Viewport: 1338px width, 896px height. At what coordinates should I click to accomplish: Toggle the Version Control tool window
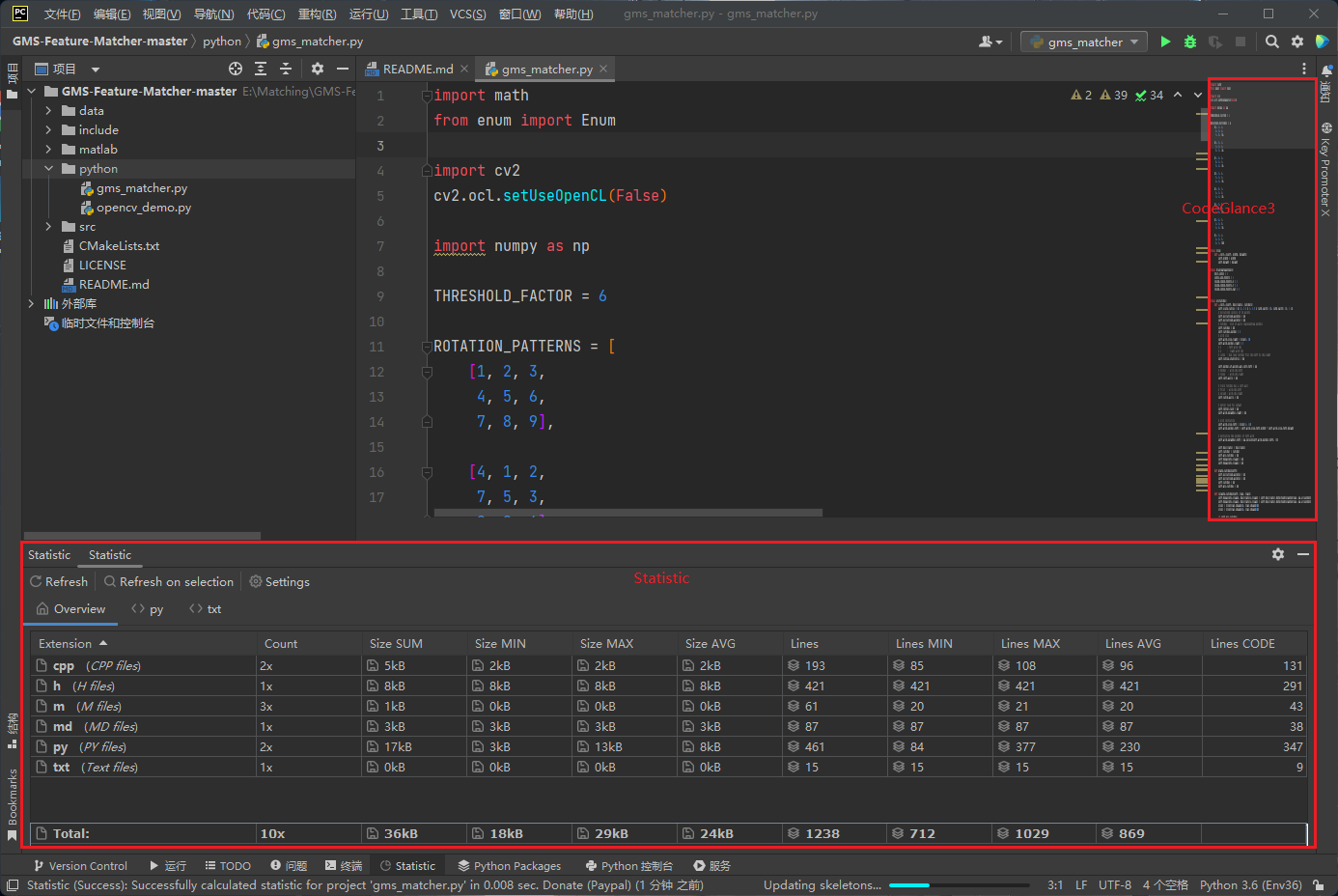click(x=80, y=866)
